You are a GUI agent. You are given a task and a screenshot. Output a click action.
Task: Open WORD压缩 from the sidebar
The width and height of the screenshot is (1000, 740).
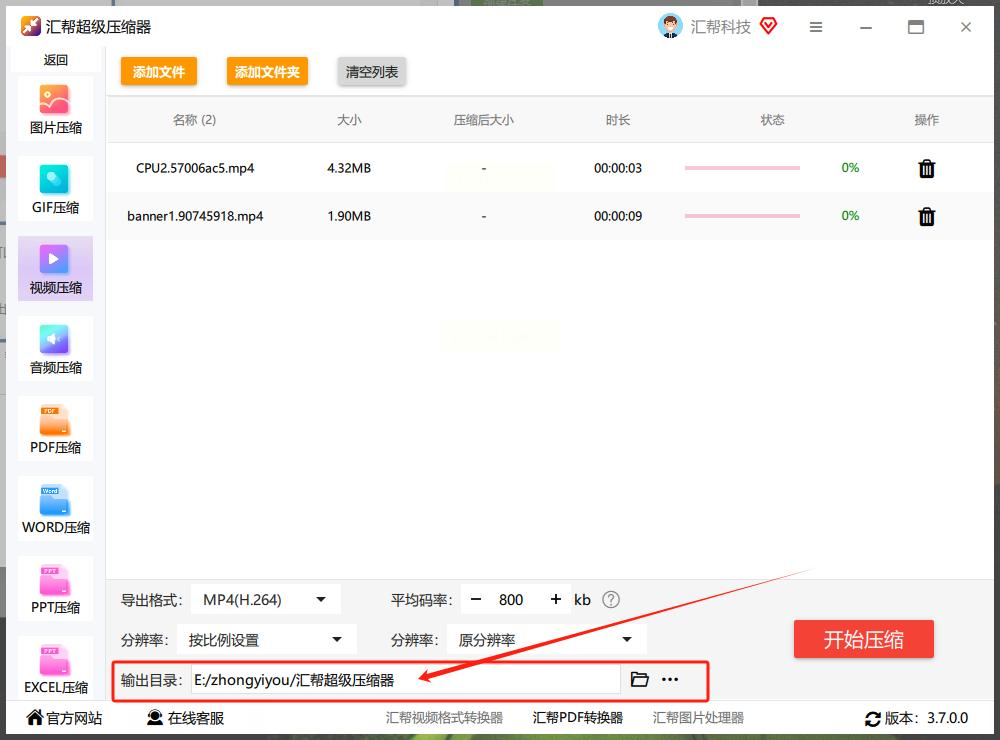(x=55, y=508)
